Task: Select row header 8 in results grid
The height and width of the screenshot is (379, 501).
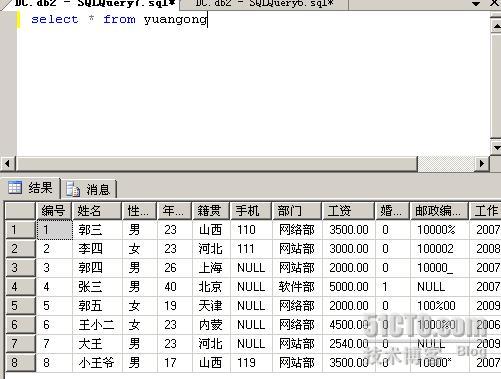Action: coord(20,363)
